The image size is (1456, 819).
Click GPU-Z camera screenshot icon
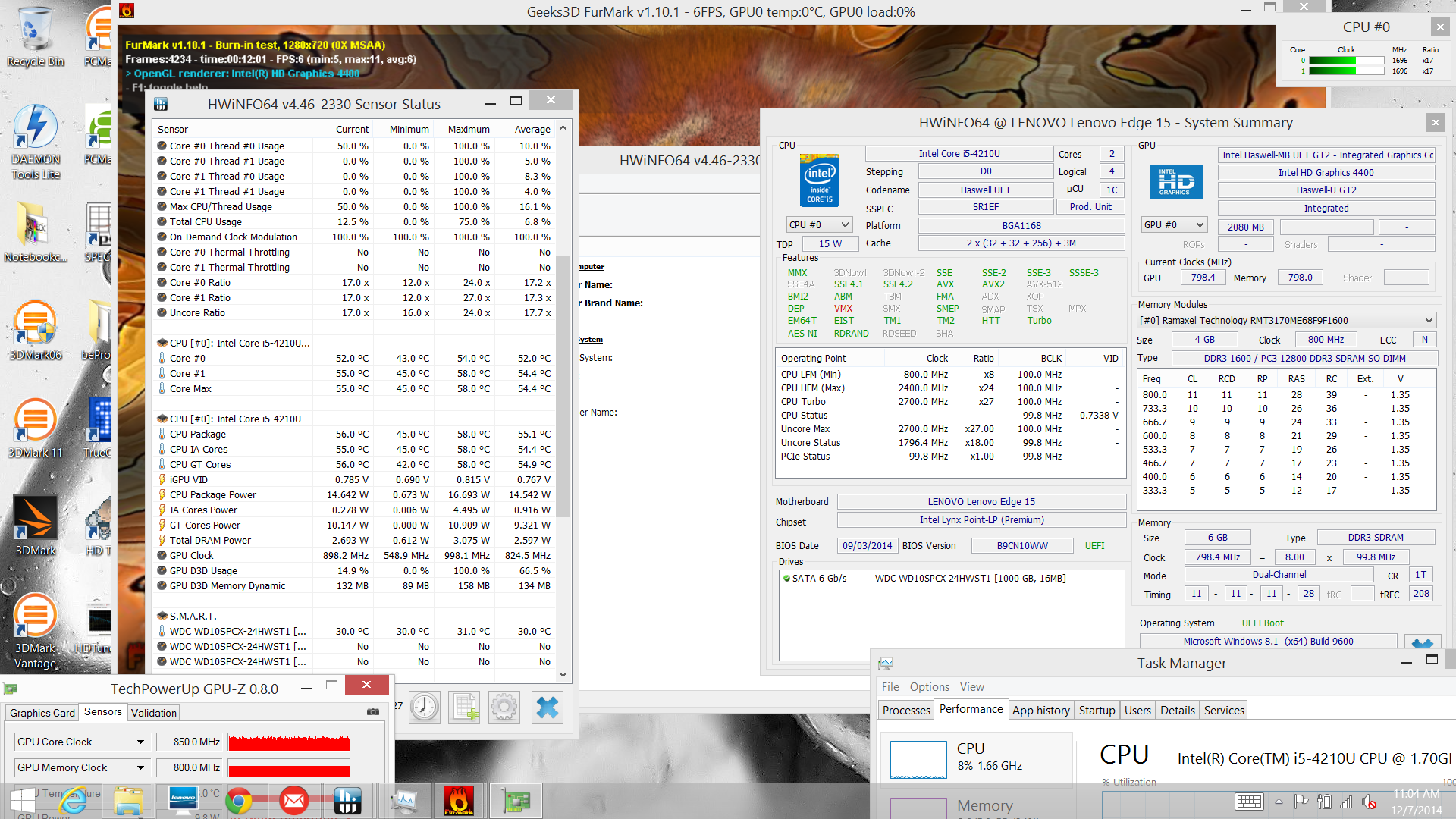[373, 711]
